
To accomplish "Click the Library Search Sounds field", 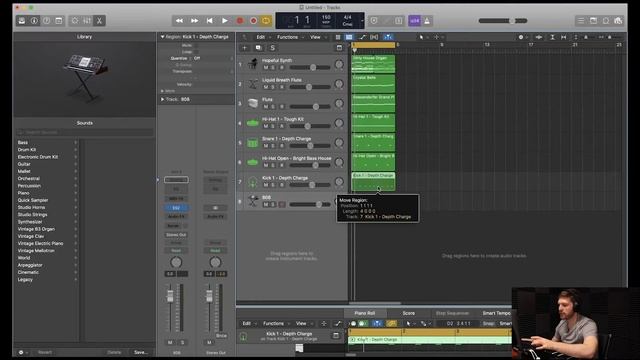I will pos(84,132).
